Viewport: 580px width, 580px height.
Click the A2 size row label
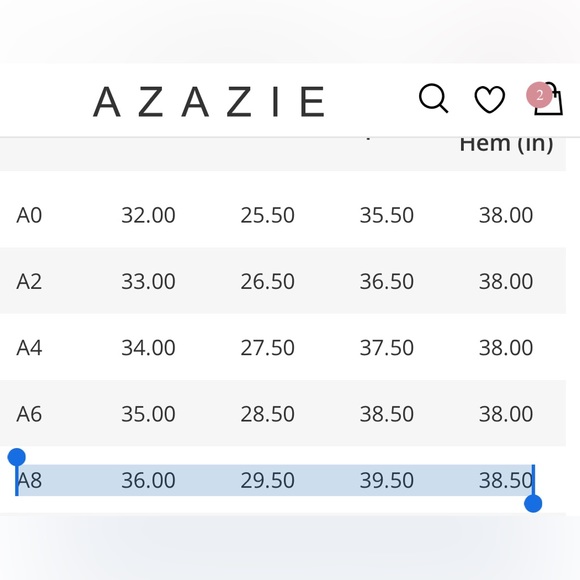click(29, 281)
